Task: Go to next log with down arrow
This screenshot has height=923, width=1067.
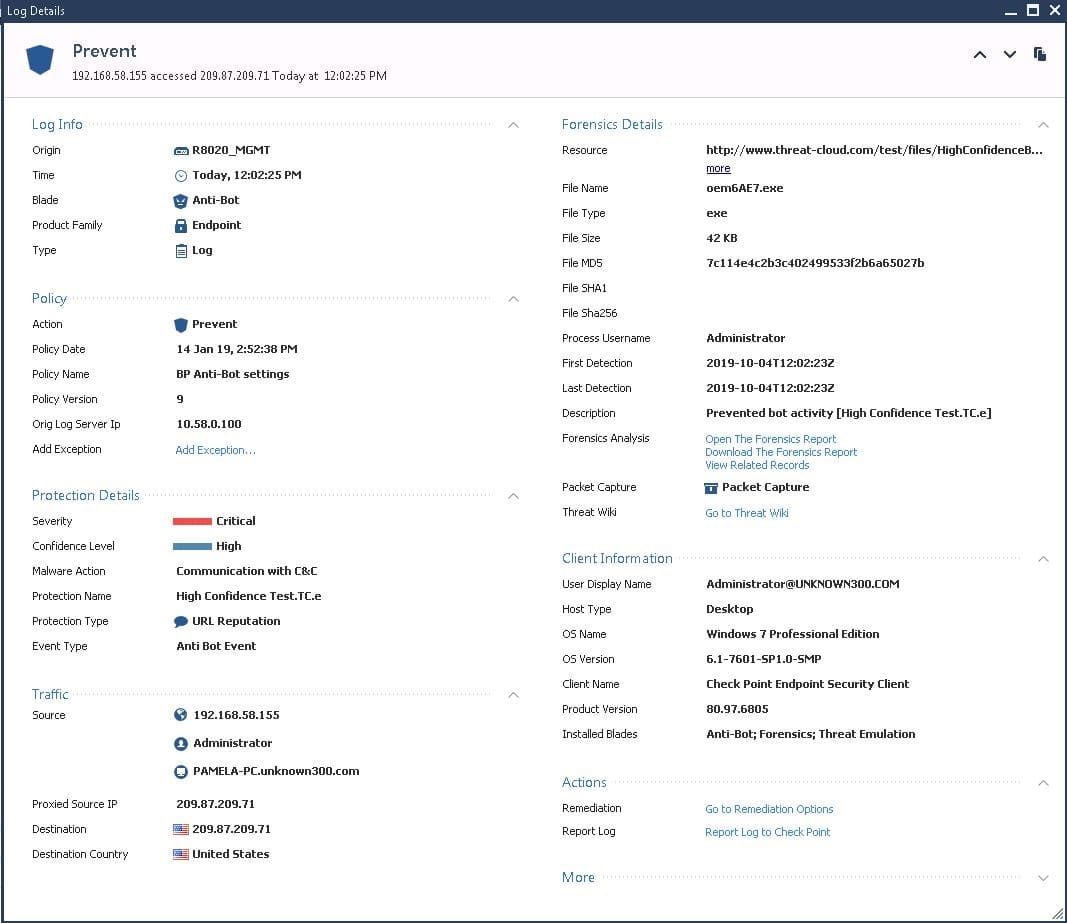Action: [x=1010, y=55]
